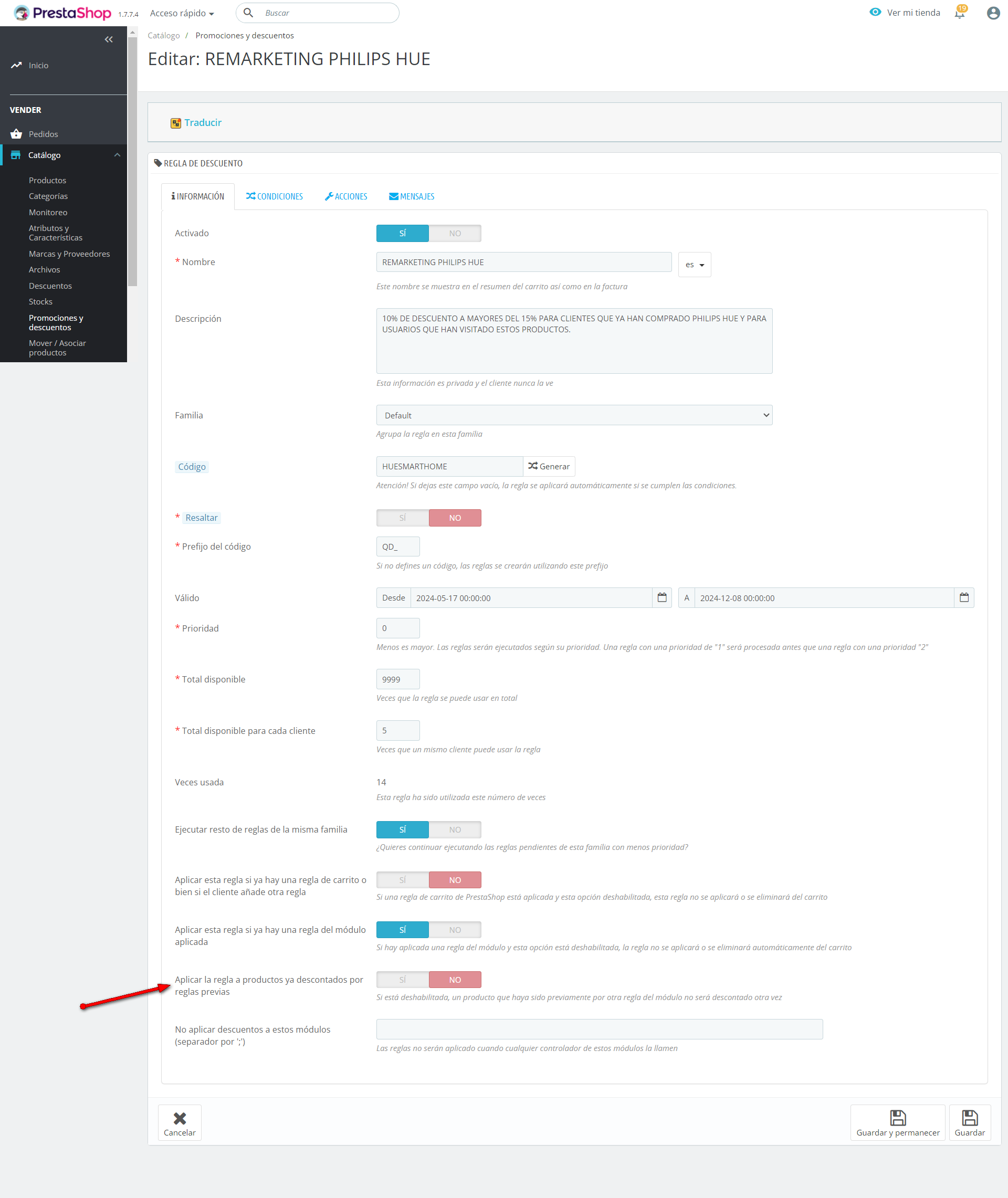Open the Mensajes tab
Viewport: 1008px width, 1198px height.
pos(412,196)
